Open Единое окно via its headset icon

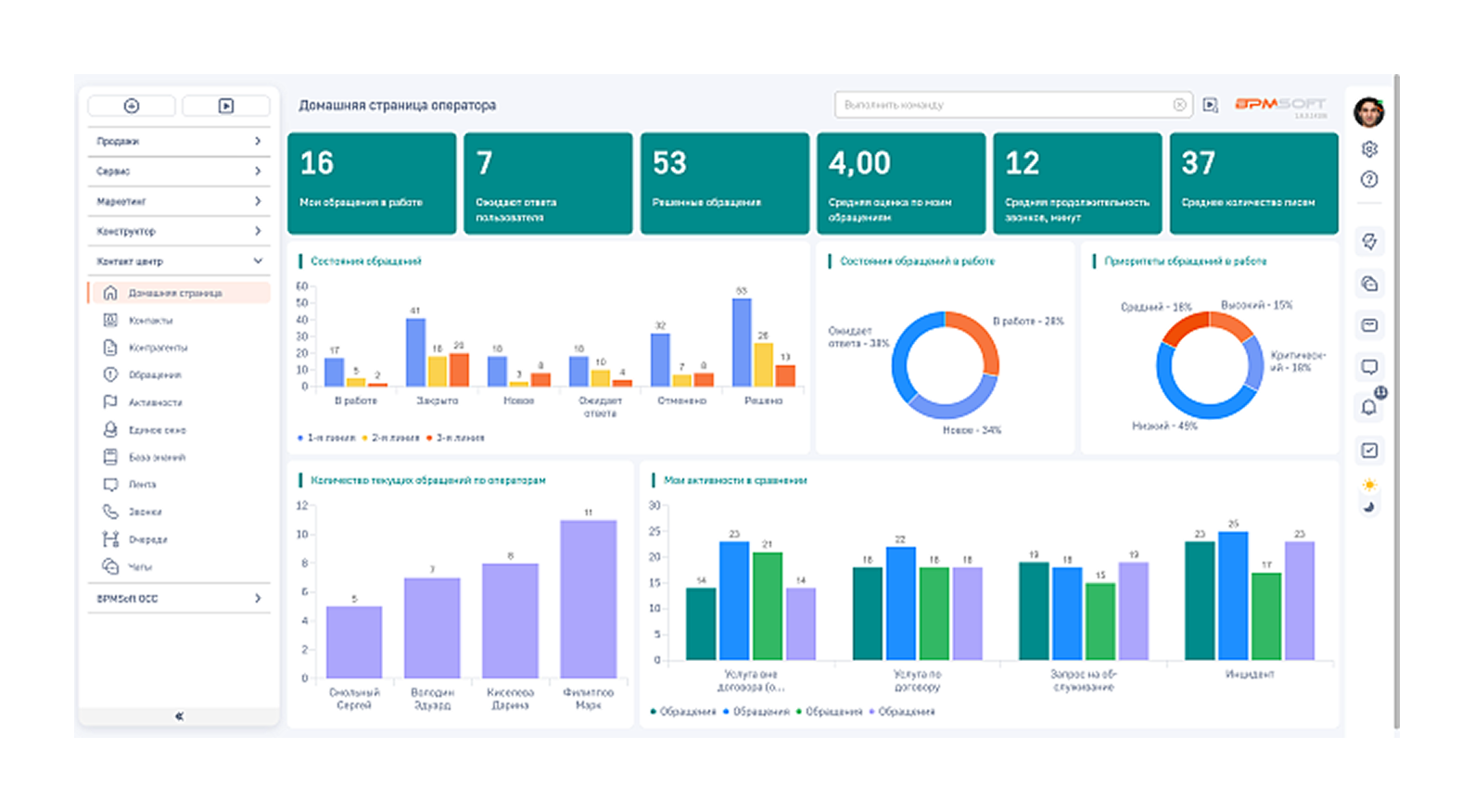pos(110,429)
